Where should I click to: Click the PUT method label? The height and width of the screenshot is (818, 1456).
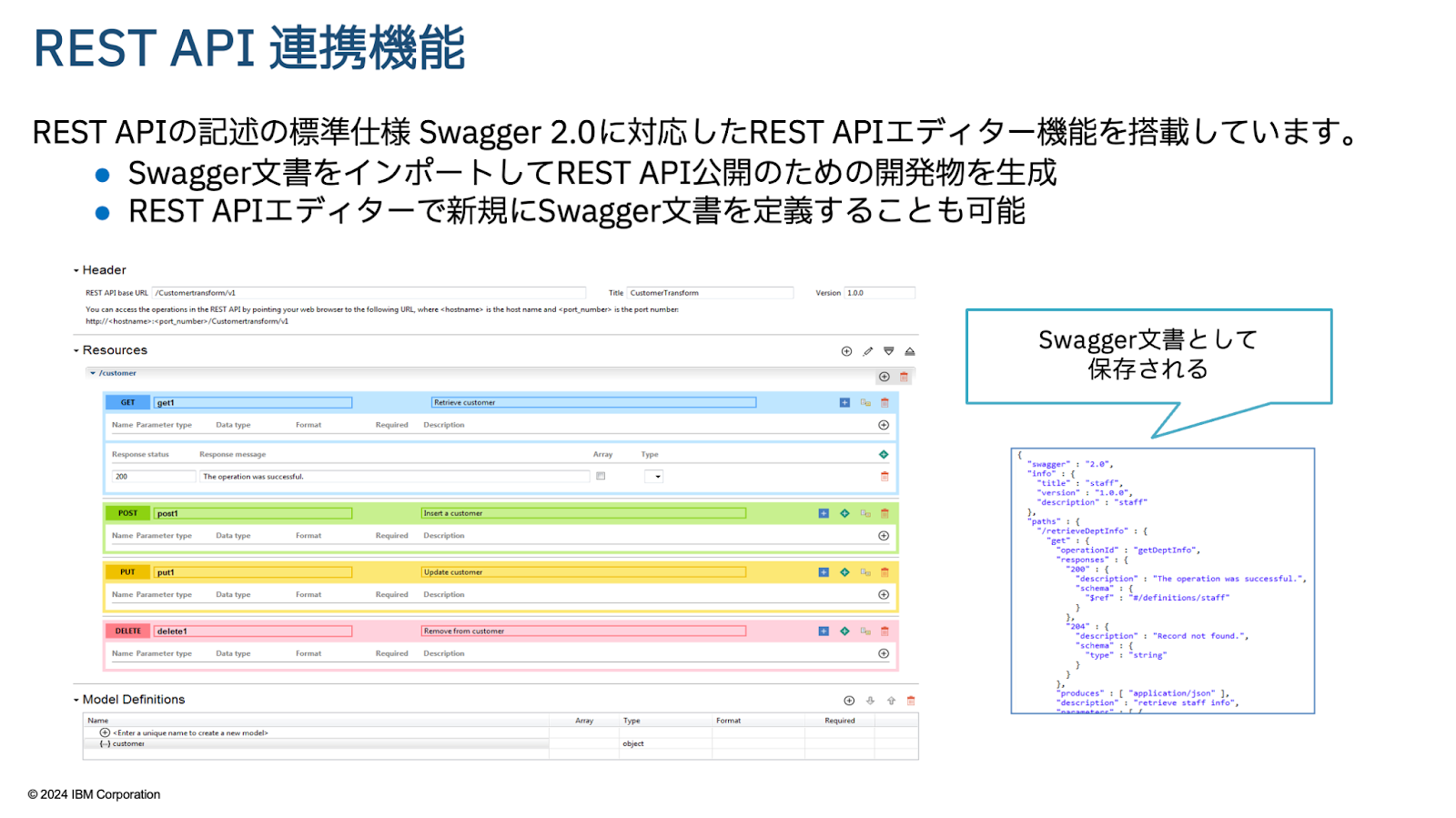point(127,572)
